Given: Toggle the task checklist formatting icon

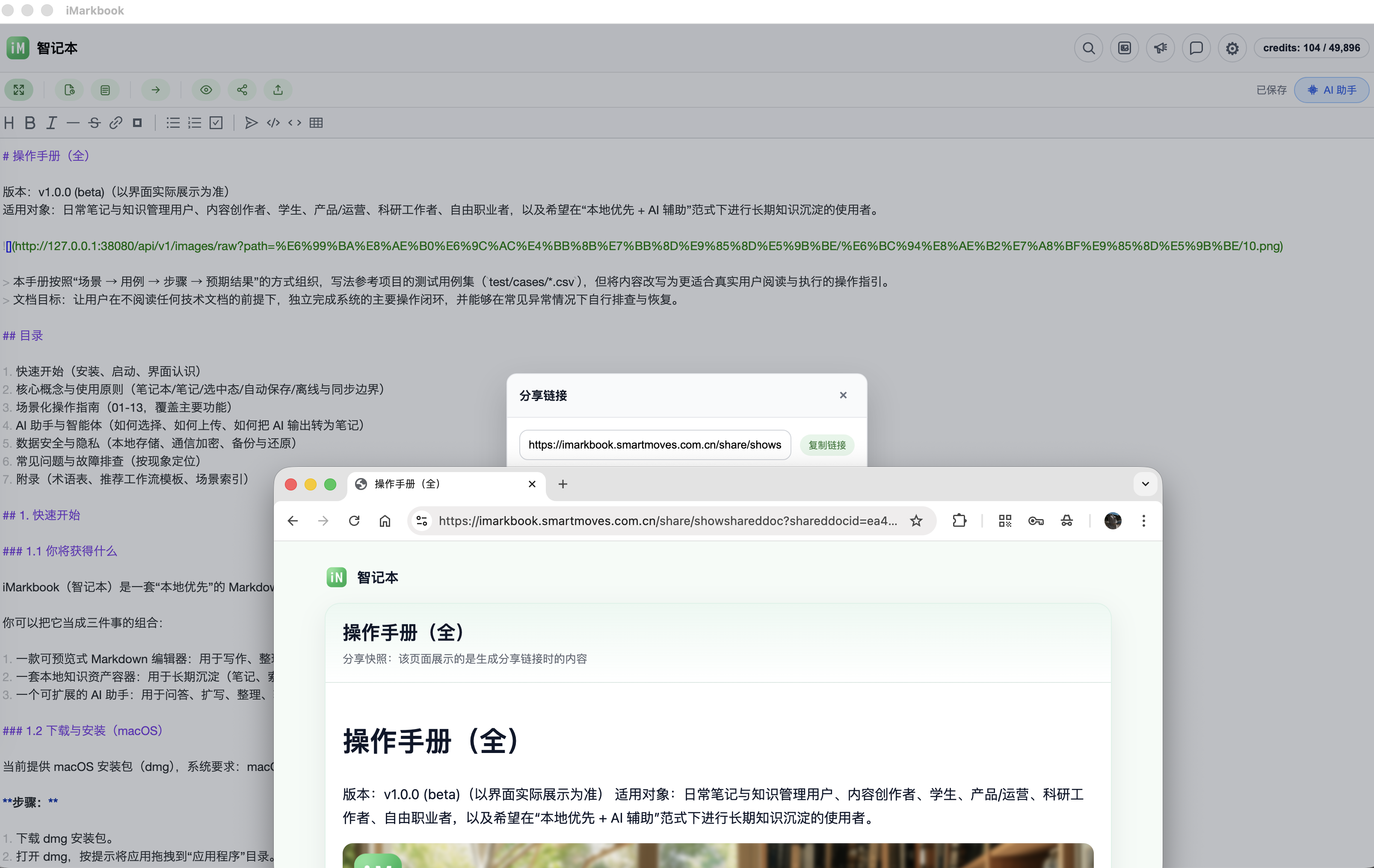Looking at the screenshot, I should point(216,123).
